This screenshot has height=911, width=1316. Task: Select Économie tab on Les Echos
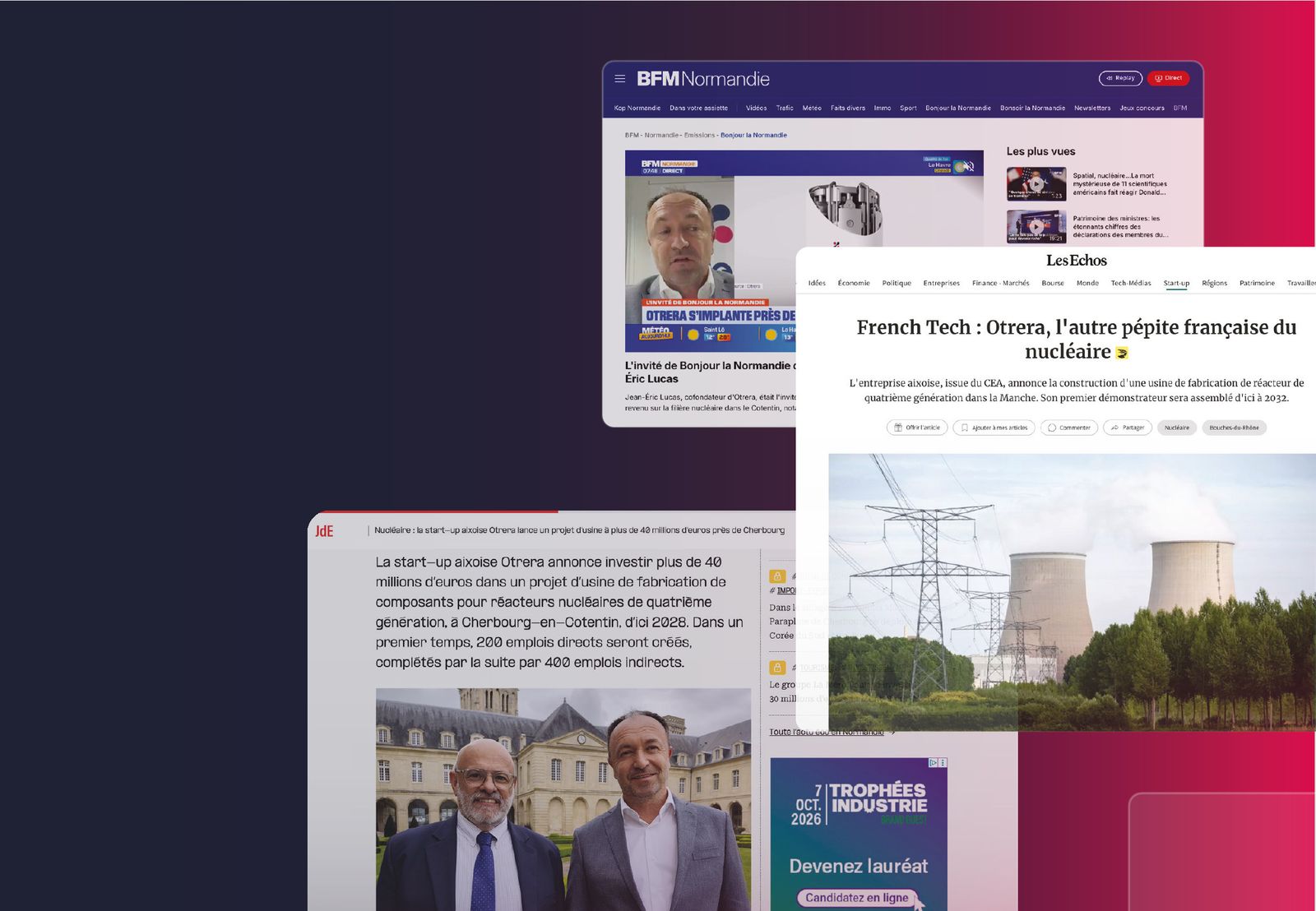[x=854, y=283]
